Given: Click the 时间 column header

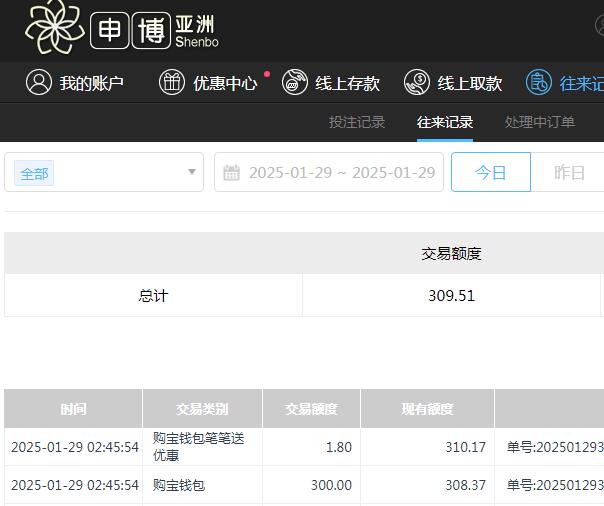Looking at the screenshot, I should pos(73,409).
